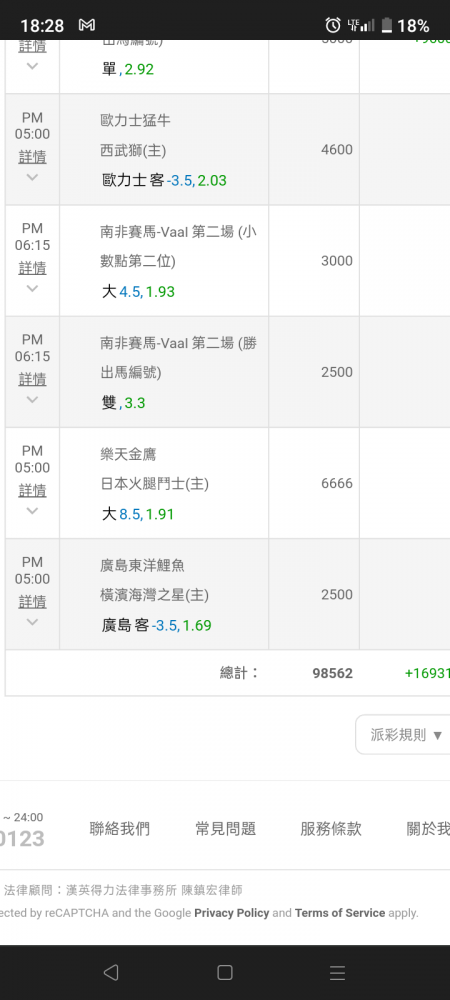
Task: Tap the Android home square icon
Action: tap(224, 972)
